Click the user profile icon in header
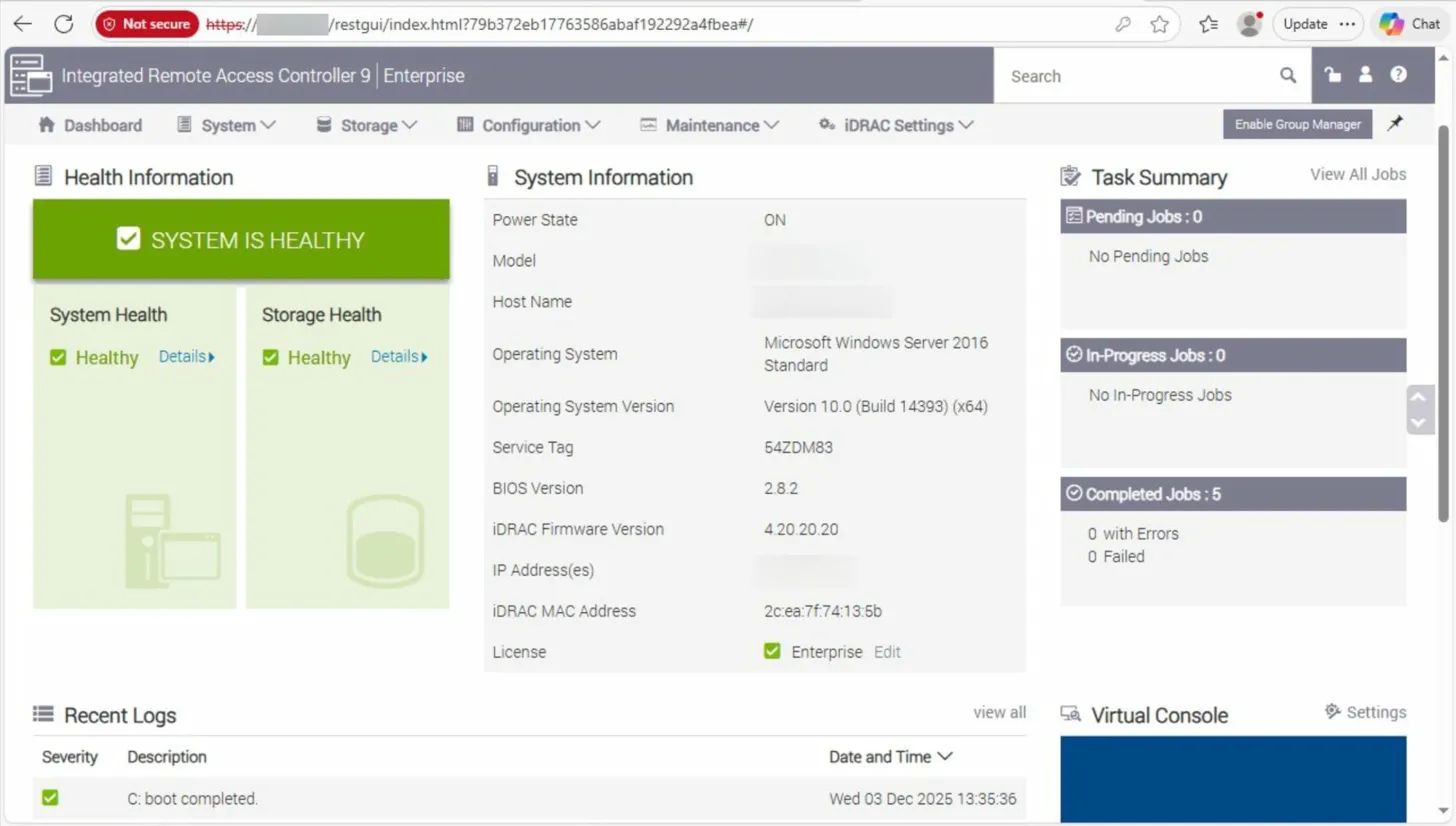The height and width of the screenshot is (826, 1456). 1365,75
